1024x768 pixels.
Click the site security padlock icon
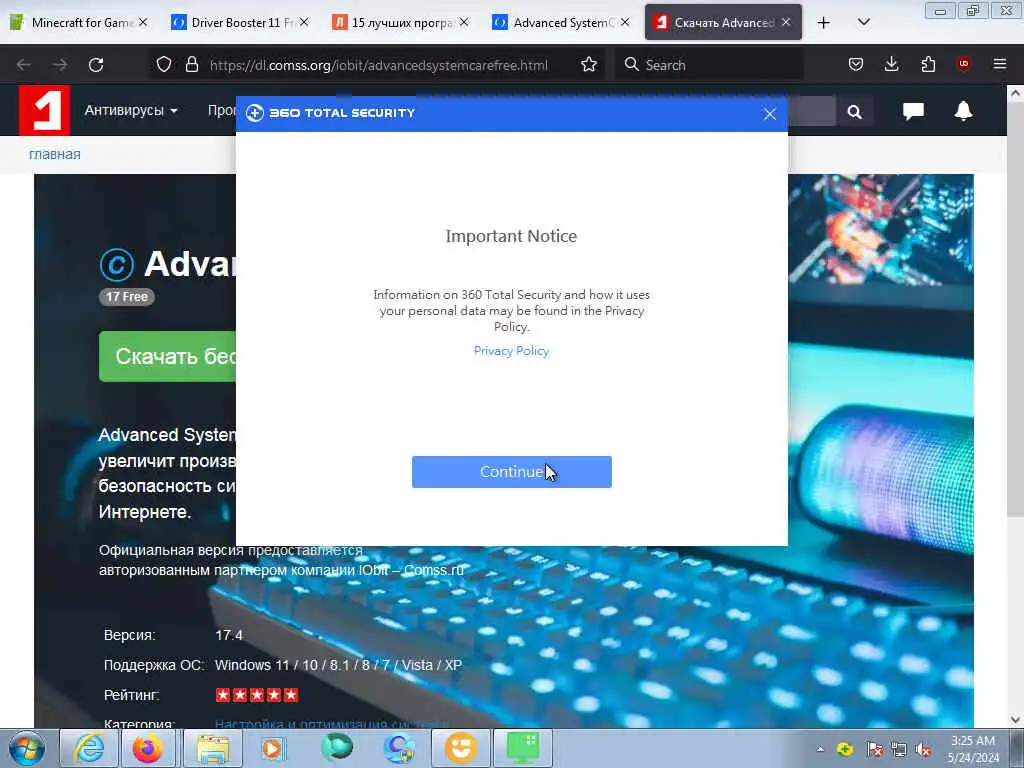click(191, 65)
